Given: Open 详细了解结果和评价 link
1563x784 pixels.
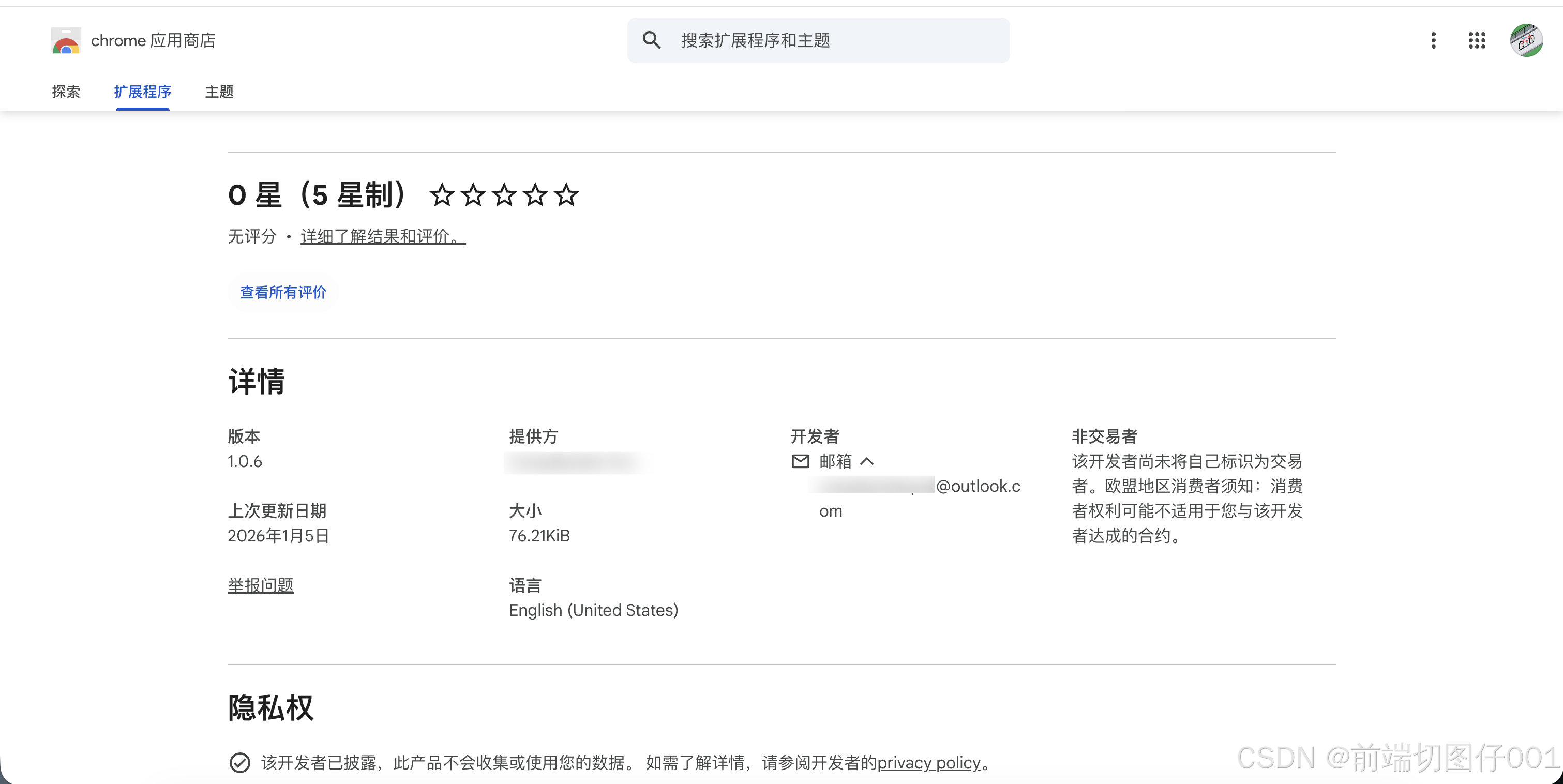Looking at the screenshot, I should 383,237.
